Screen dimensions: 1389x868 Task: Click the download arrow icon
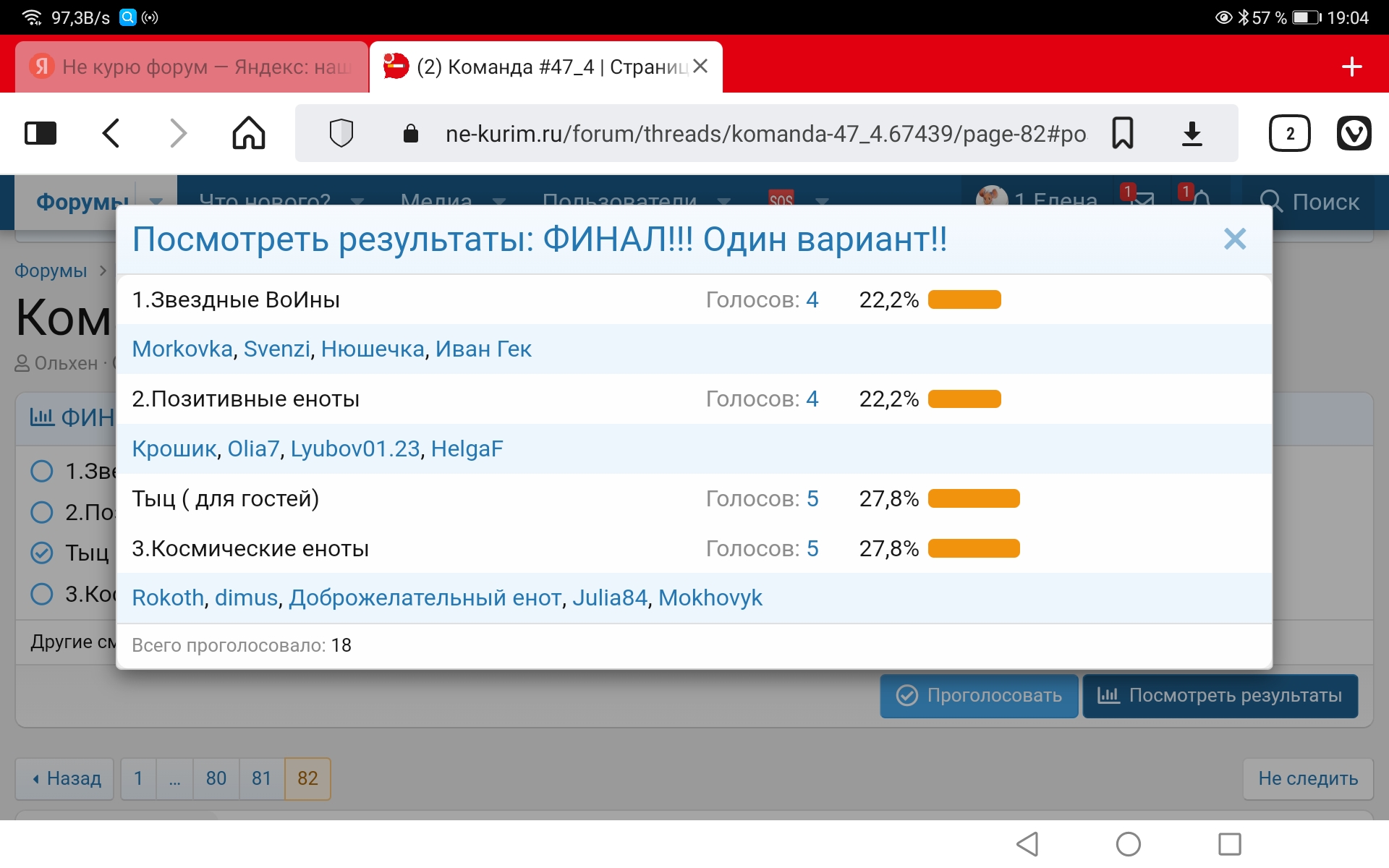[x=1192, y=133]
